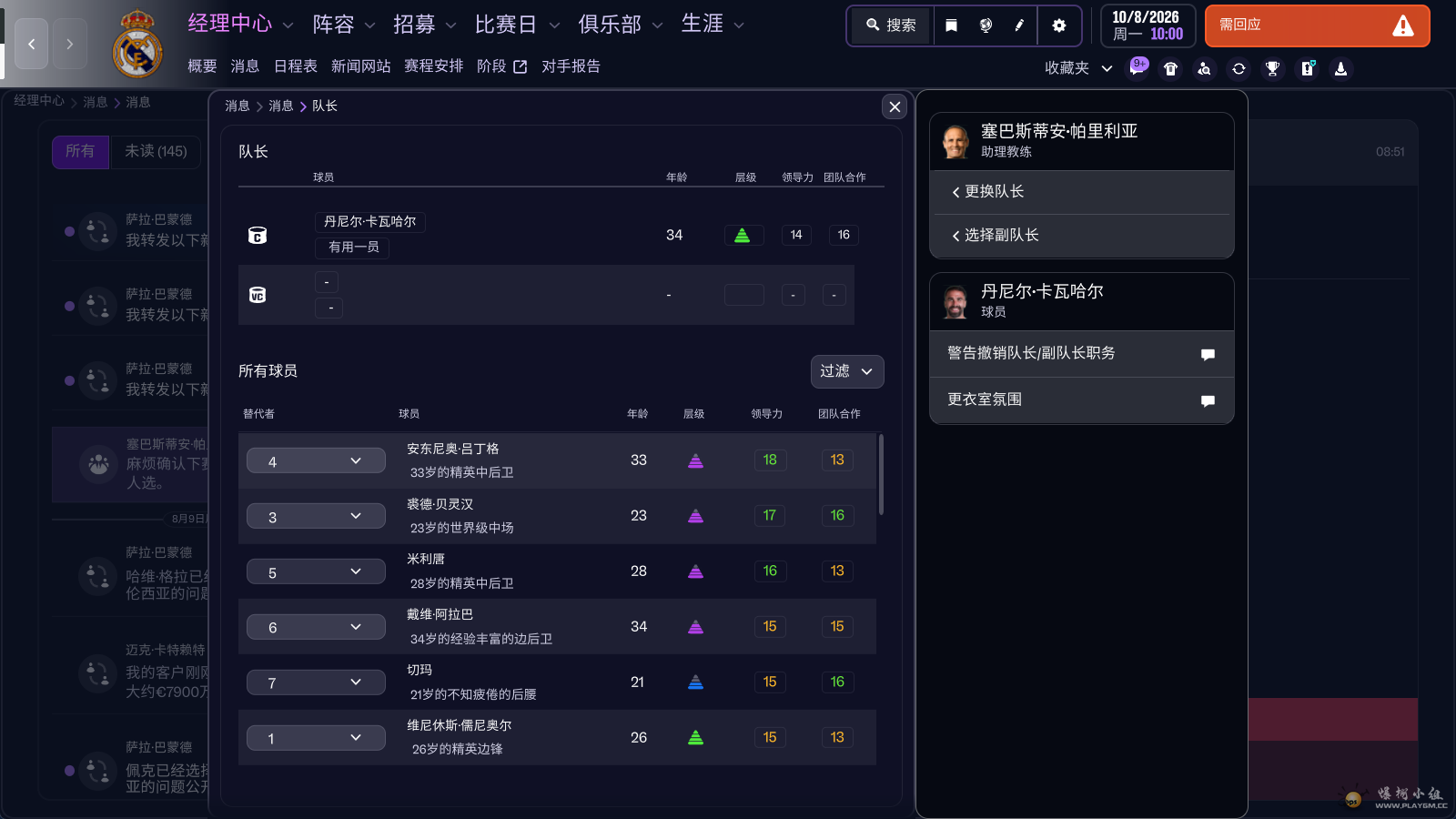The image size is (1456, 819).
Task: Open the training cone icon
Action: pyautogui.click(x=1340, y=68)
